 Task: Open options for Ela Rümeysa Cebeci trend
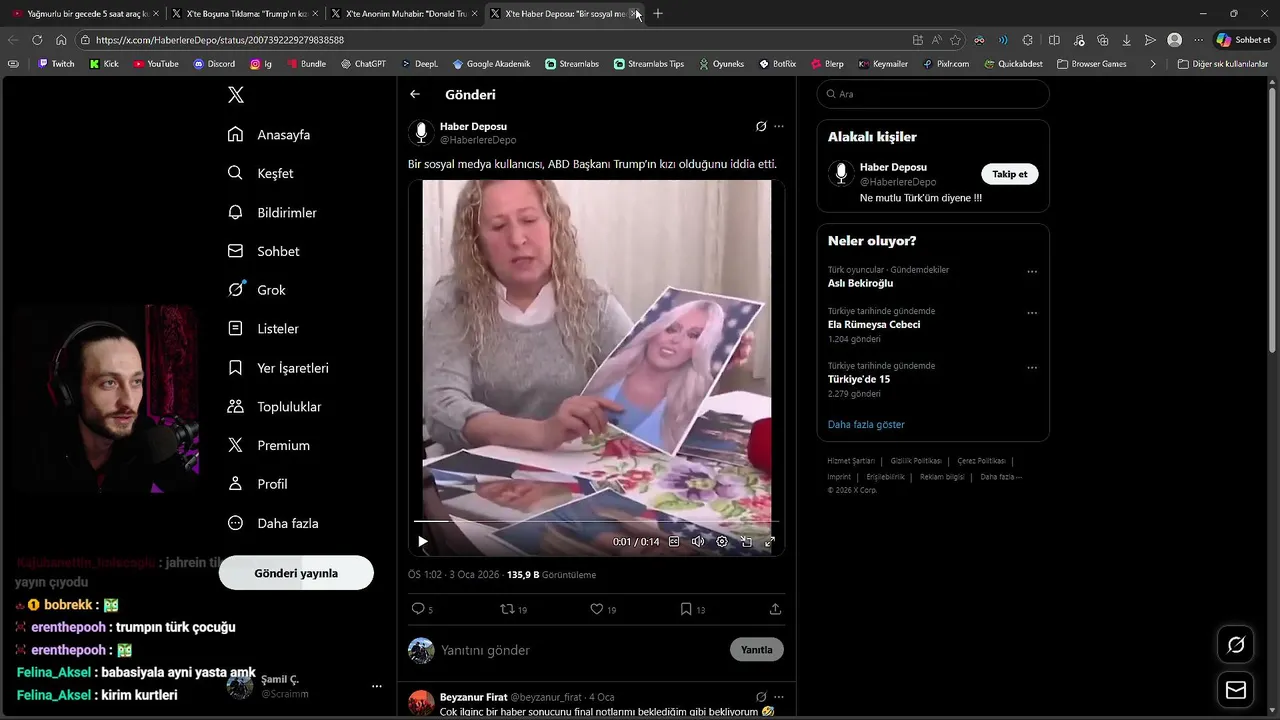click(x=1032, y=312)
